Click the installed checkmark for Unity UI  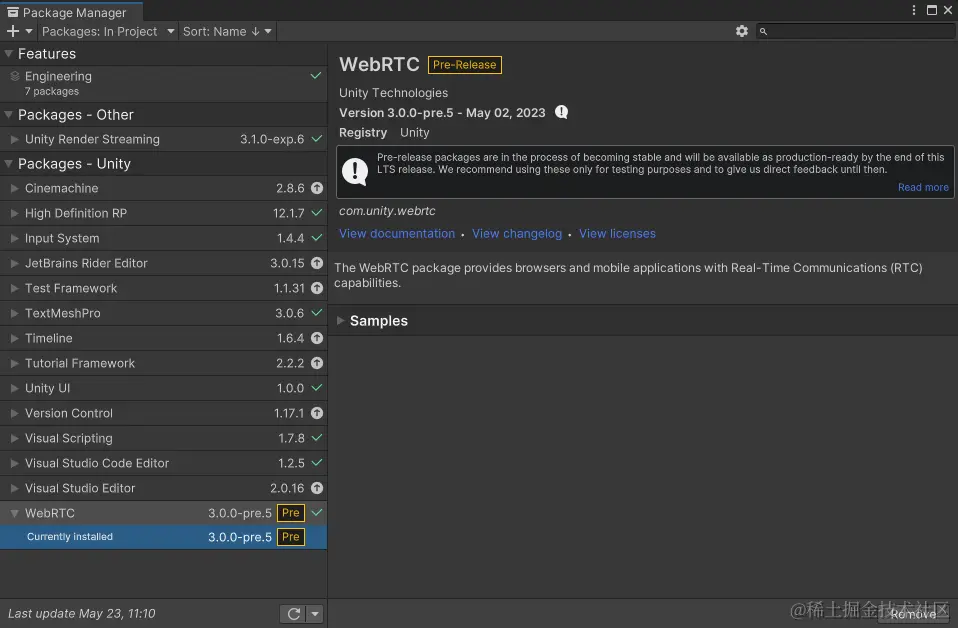tap(316, 387)
